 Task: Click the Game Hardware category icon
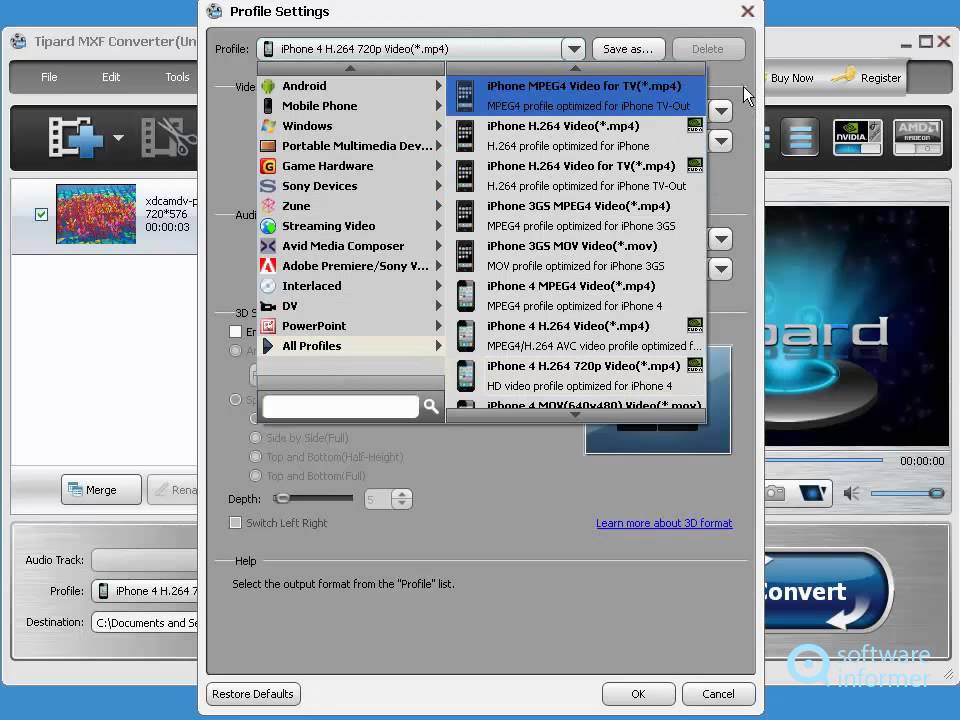268,166
